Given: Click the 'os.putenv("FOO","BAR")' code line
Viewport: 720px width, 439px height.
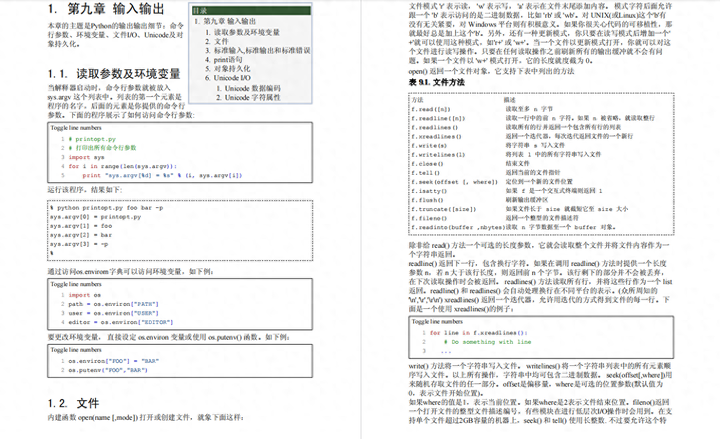Looking at the screenshot, I should tap(108, 370).
